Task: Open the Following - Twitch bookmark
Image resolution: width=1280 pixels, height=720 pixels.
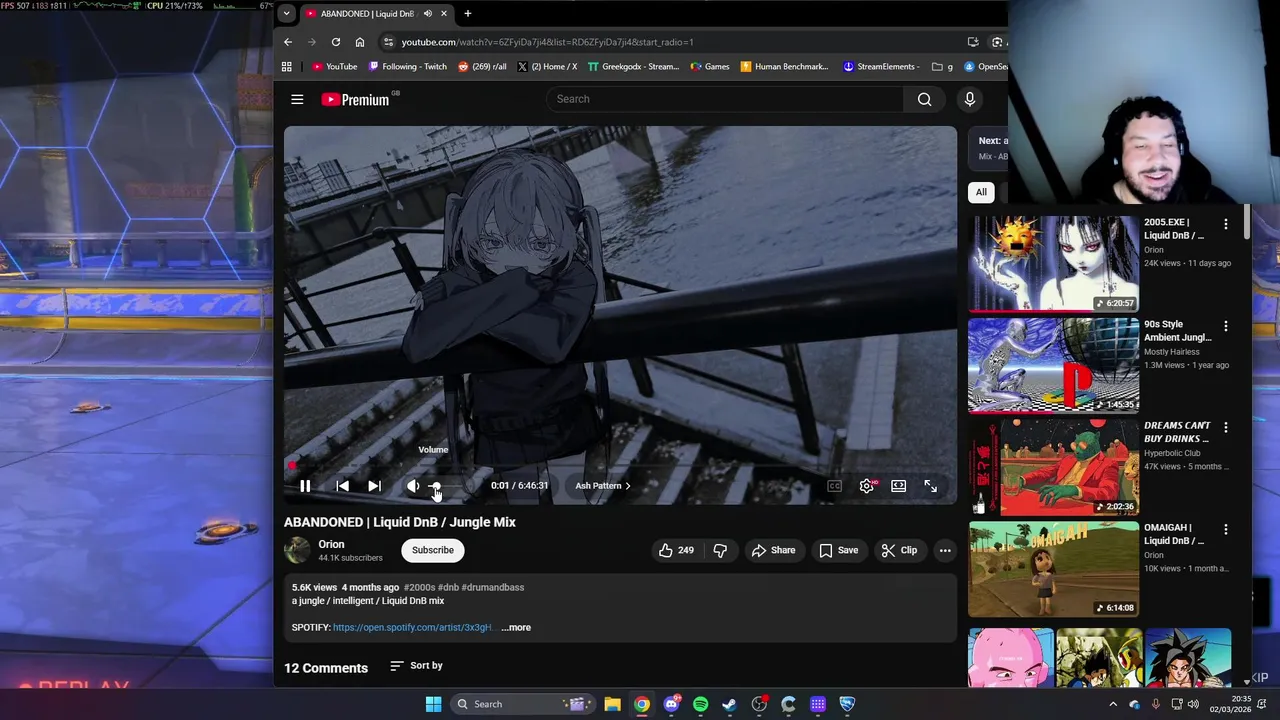Action: click(408, 67)
